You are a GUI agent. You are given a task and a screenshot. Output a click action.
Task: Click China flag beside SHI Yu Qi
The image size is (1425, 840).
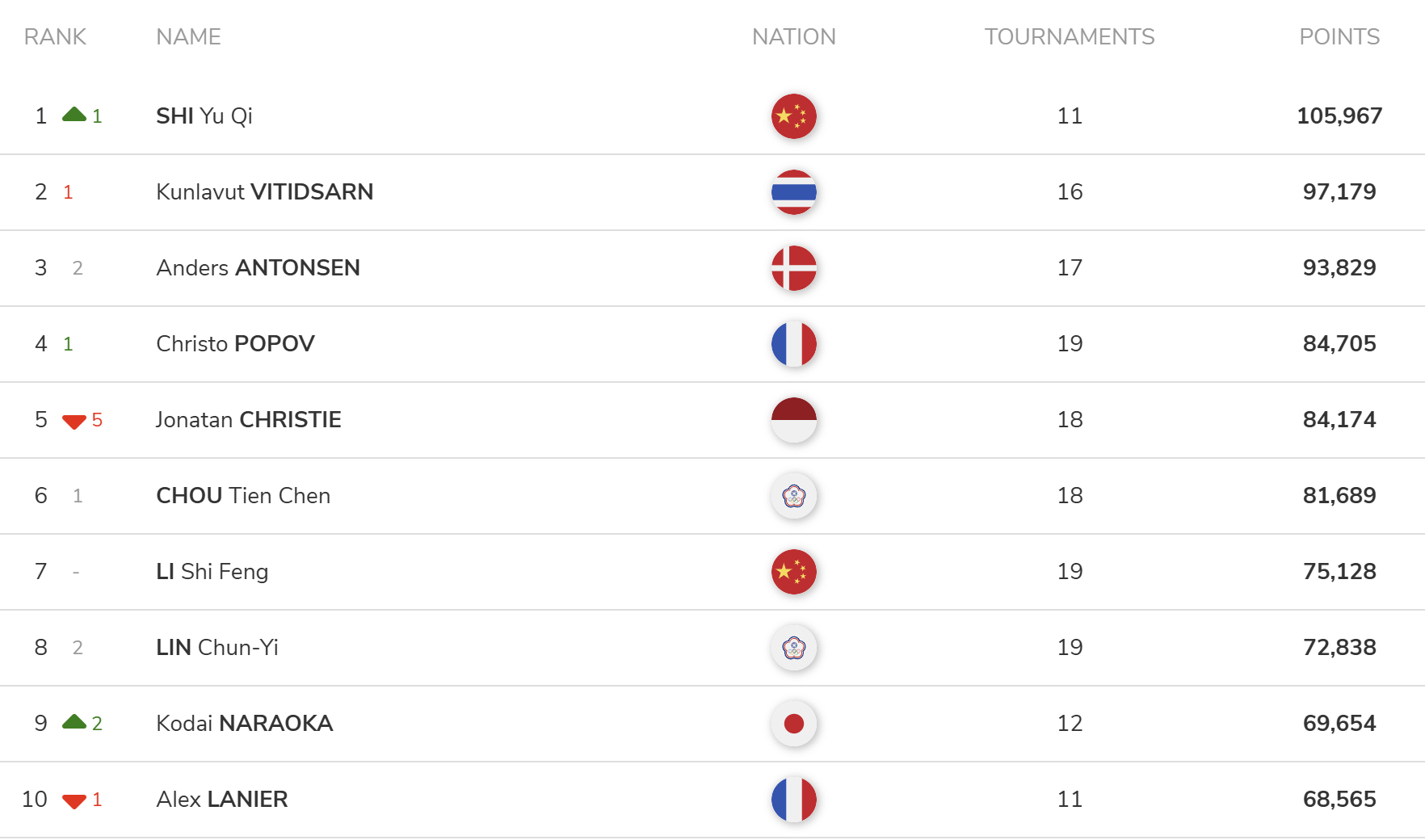[793, 116]
